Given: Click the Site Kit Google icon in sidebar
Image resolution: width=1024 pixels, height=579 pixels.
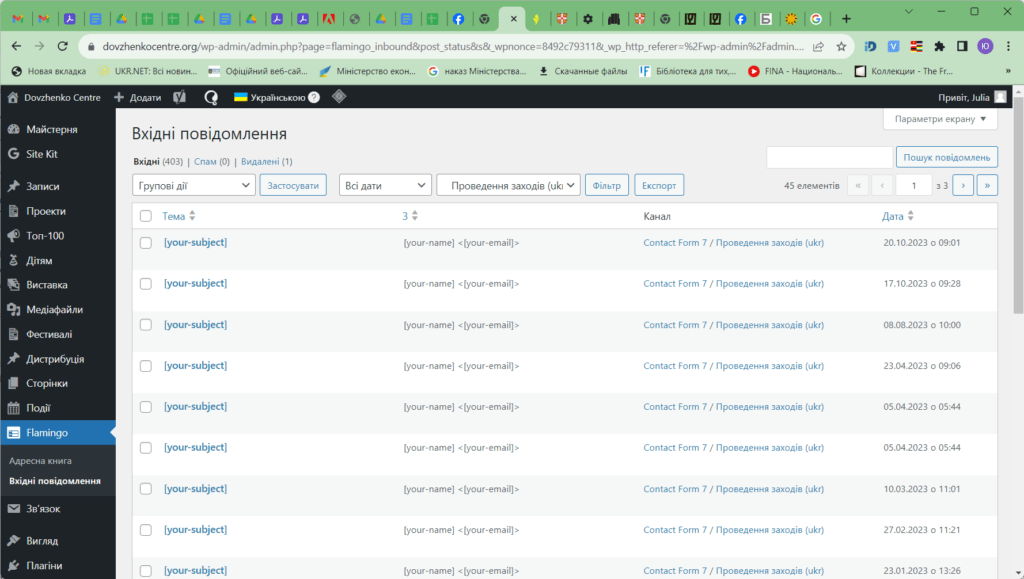Looking at the screenshot, I should coord(14,154).
